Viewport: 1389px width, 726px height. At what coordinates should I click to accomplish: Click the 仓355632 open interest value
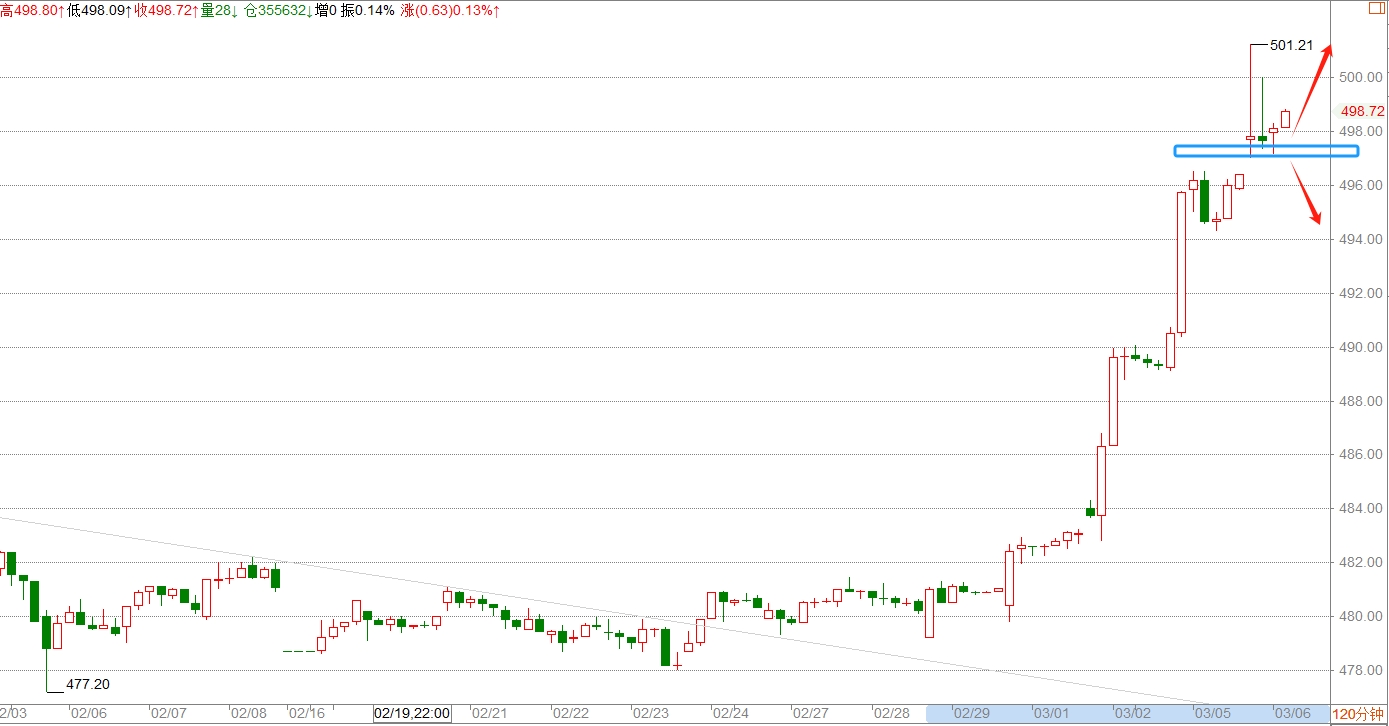(x=278, y=10)
